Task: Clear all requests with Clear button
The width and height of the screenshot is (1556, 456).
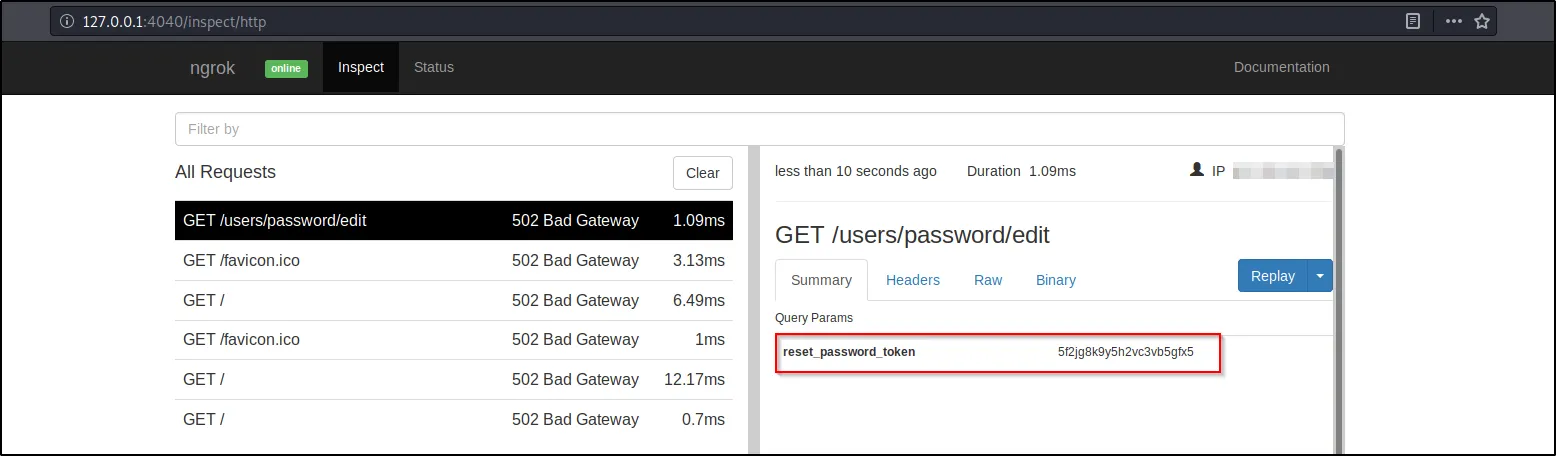Action: (702, 173)
